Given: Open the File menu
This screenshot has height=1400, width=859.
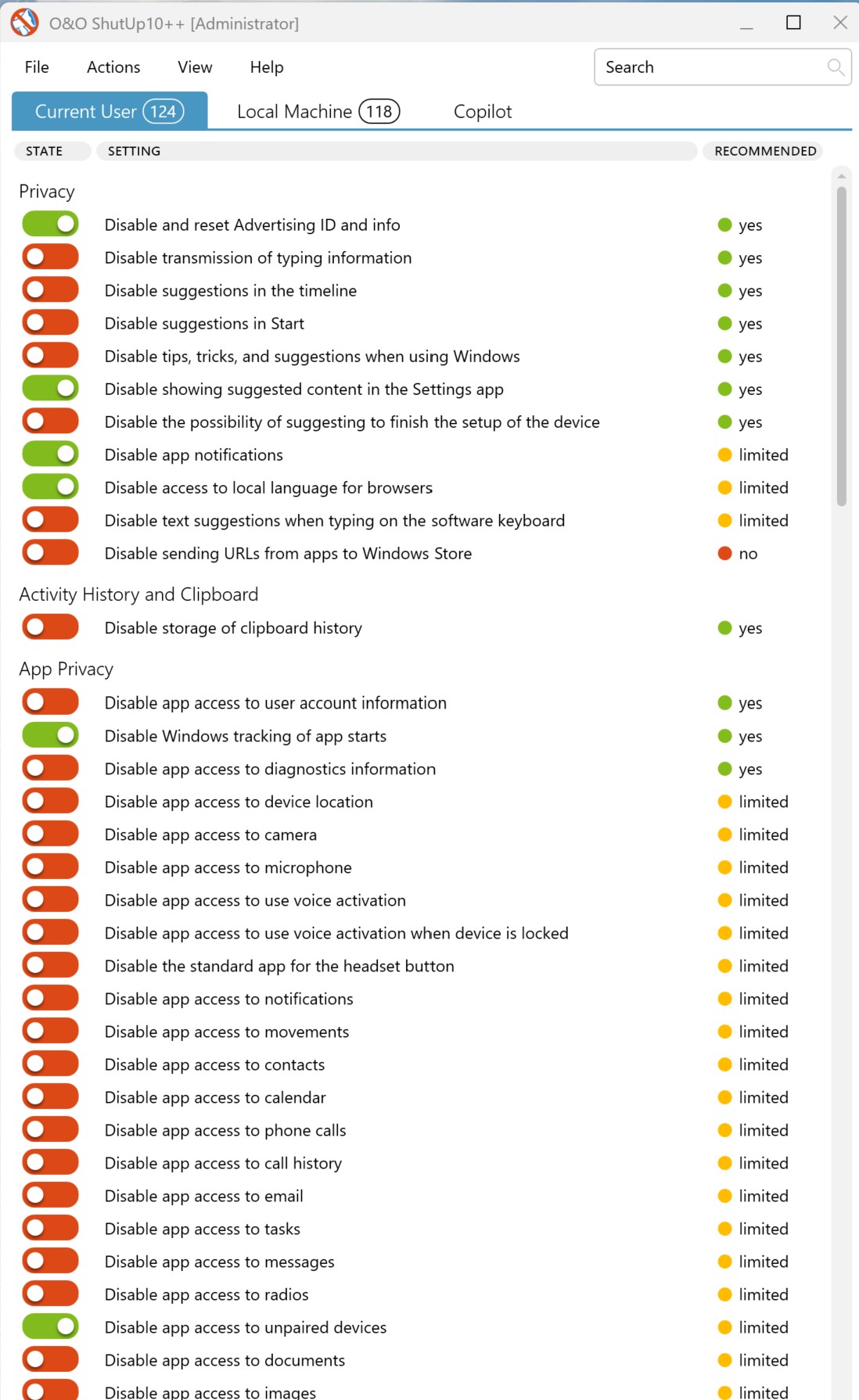Looking at the screenshot, I should [x=37, y=67].
